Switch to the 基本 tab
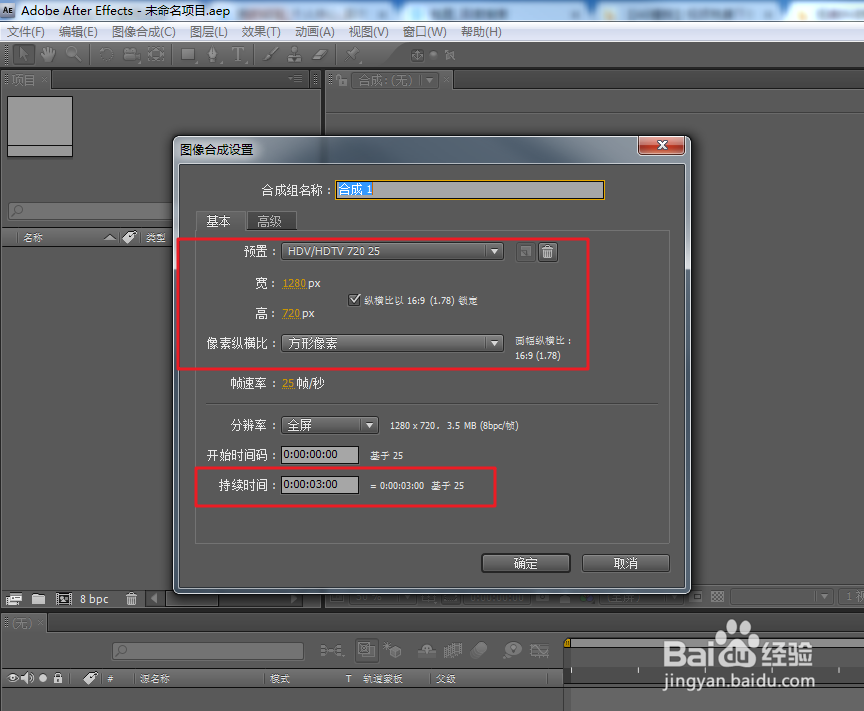The image size is (864, 711). pyautogui.click(x=220, y=221)
